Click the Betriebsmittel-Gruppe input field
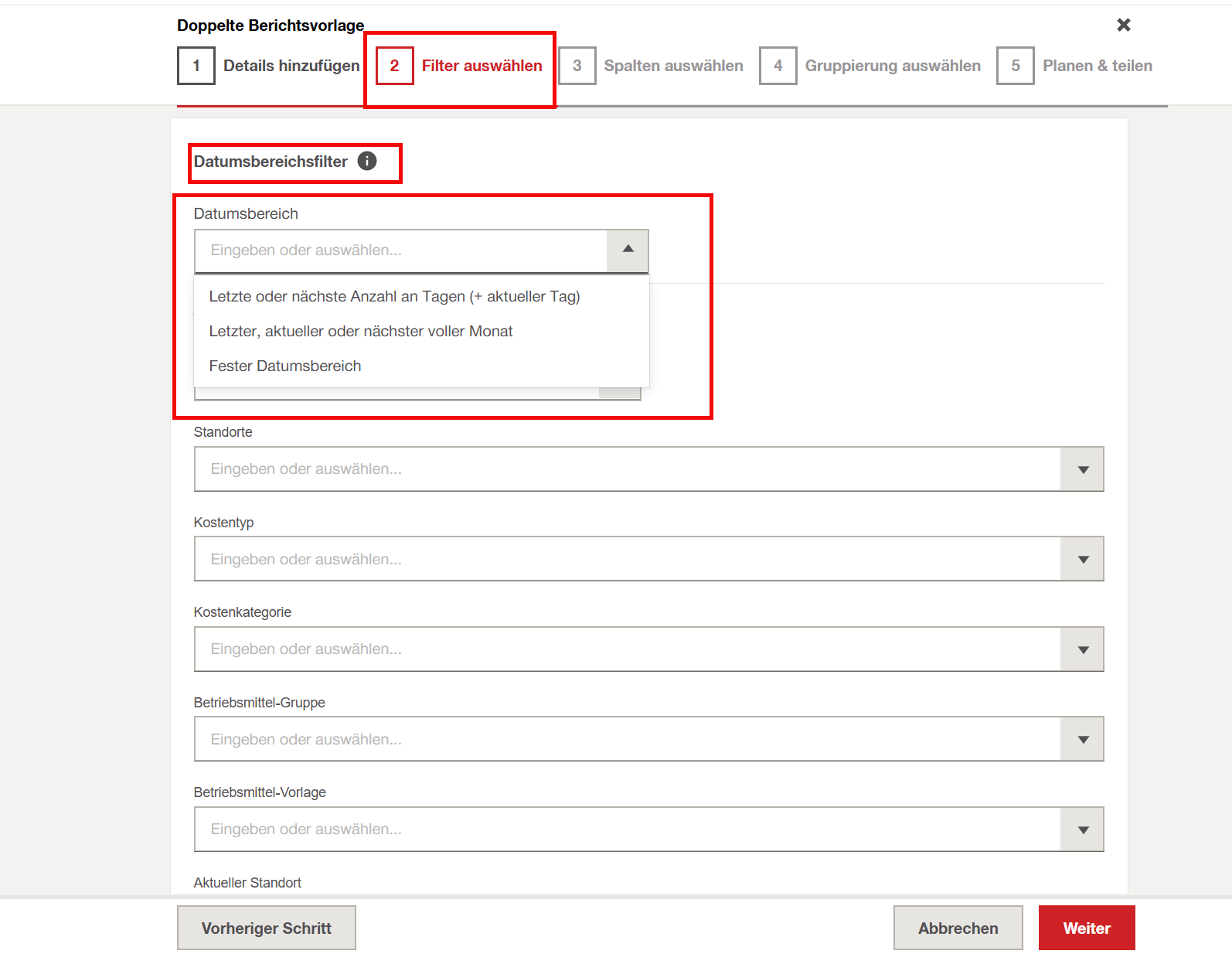Image resolution: width=1232 pixels, height=954 pixels. pos(627,739)
